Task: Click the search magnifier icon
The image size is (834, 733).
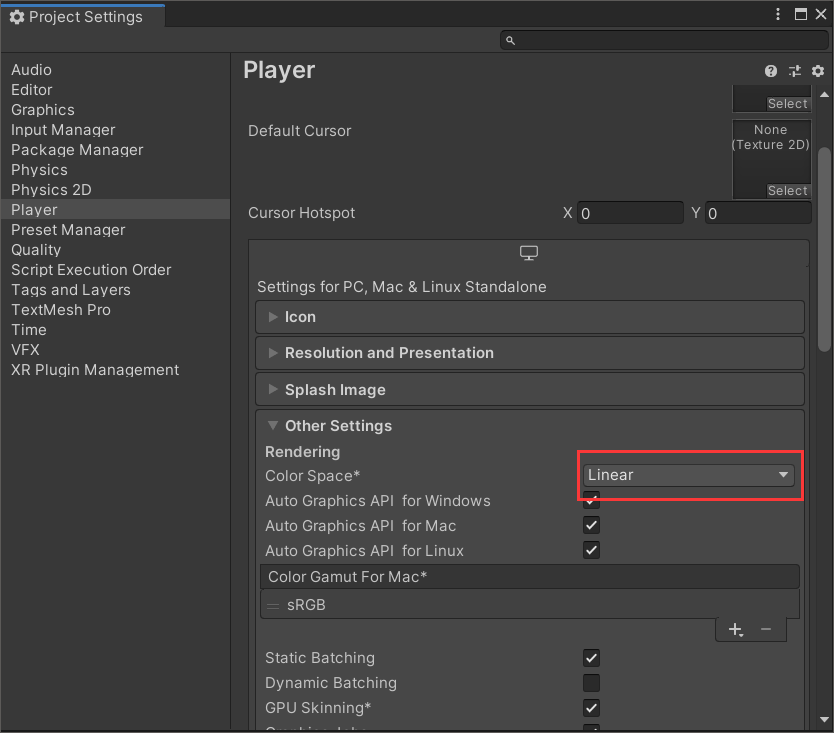Action: click(510, 40)
